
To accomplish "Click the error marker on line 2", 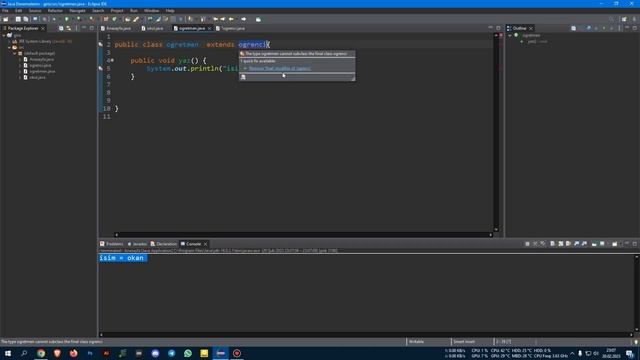I will click(x=101, y=44).
